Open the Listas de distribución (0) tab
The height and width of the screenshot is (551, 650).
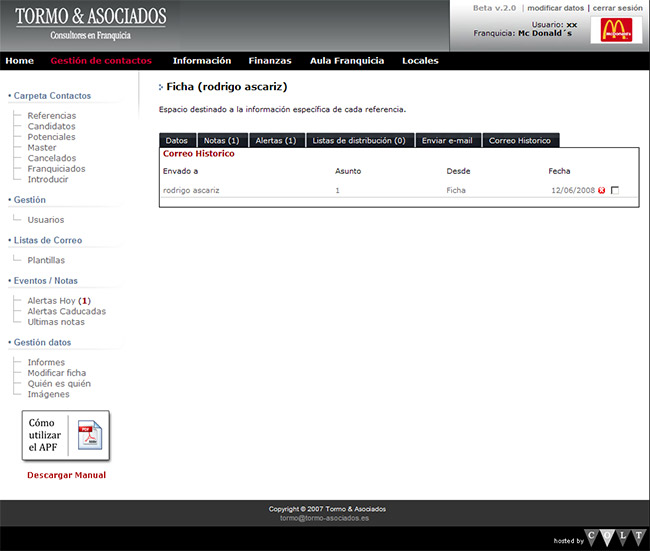tap(358, 141)
